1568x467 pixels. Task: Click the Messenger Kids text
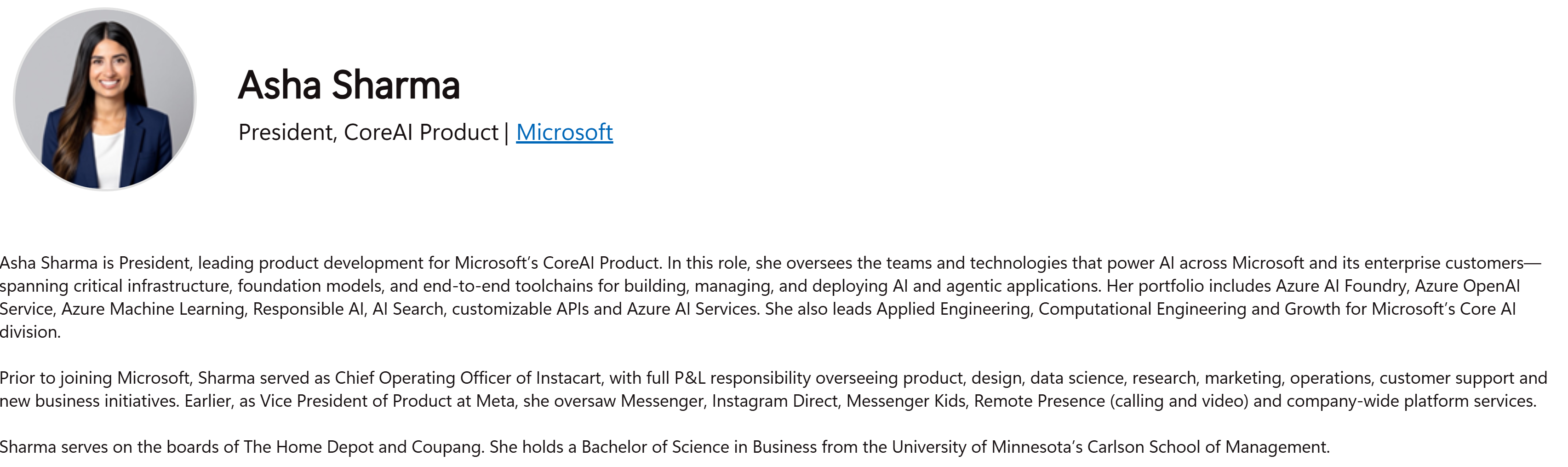click(904, 401)
